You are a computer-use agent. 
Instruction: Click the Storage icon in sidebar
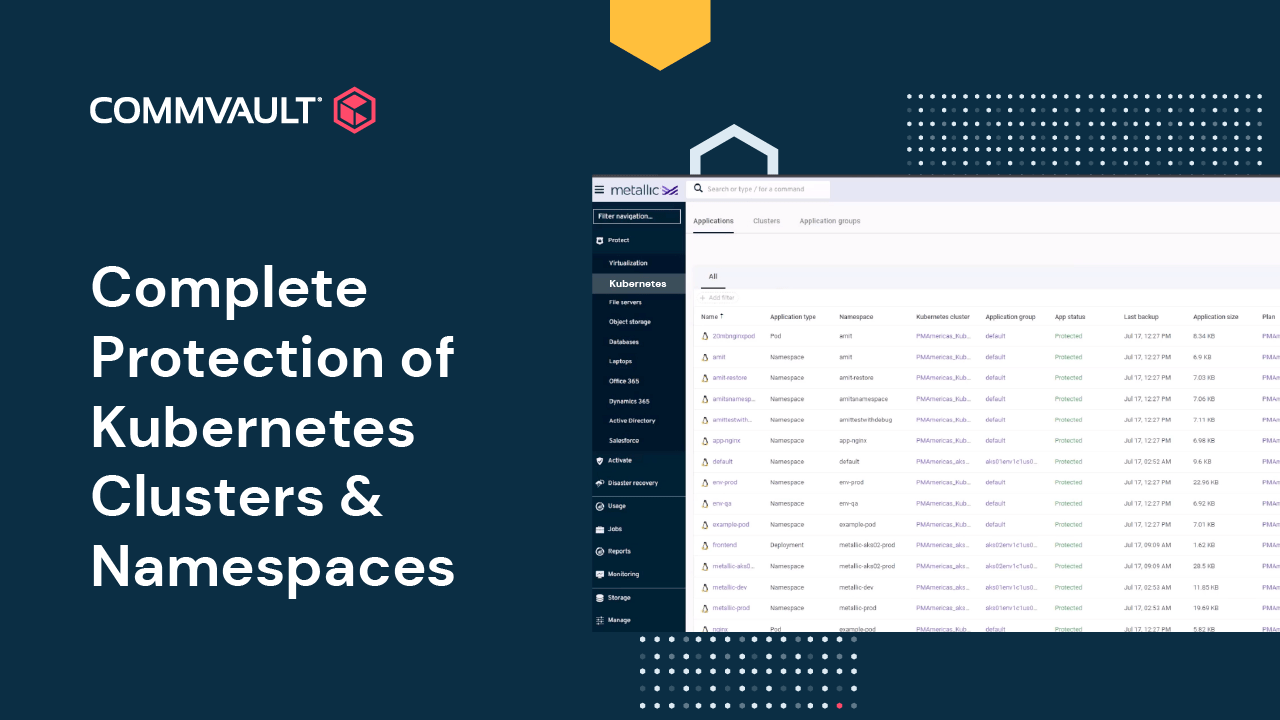tap(600, 598)
